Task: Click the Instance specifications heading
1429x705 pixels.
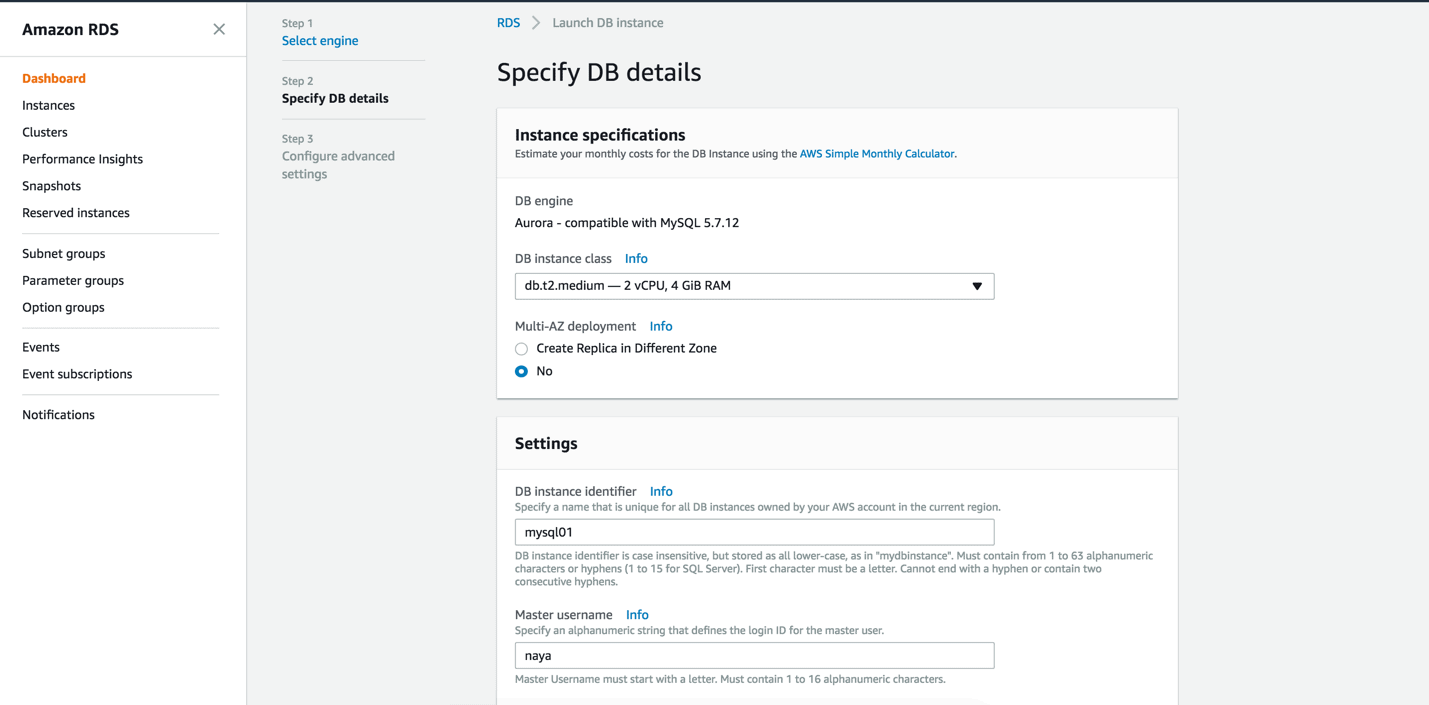Action: click(600, 135)
